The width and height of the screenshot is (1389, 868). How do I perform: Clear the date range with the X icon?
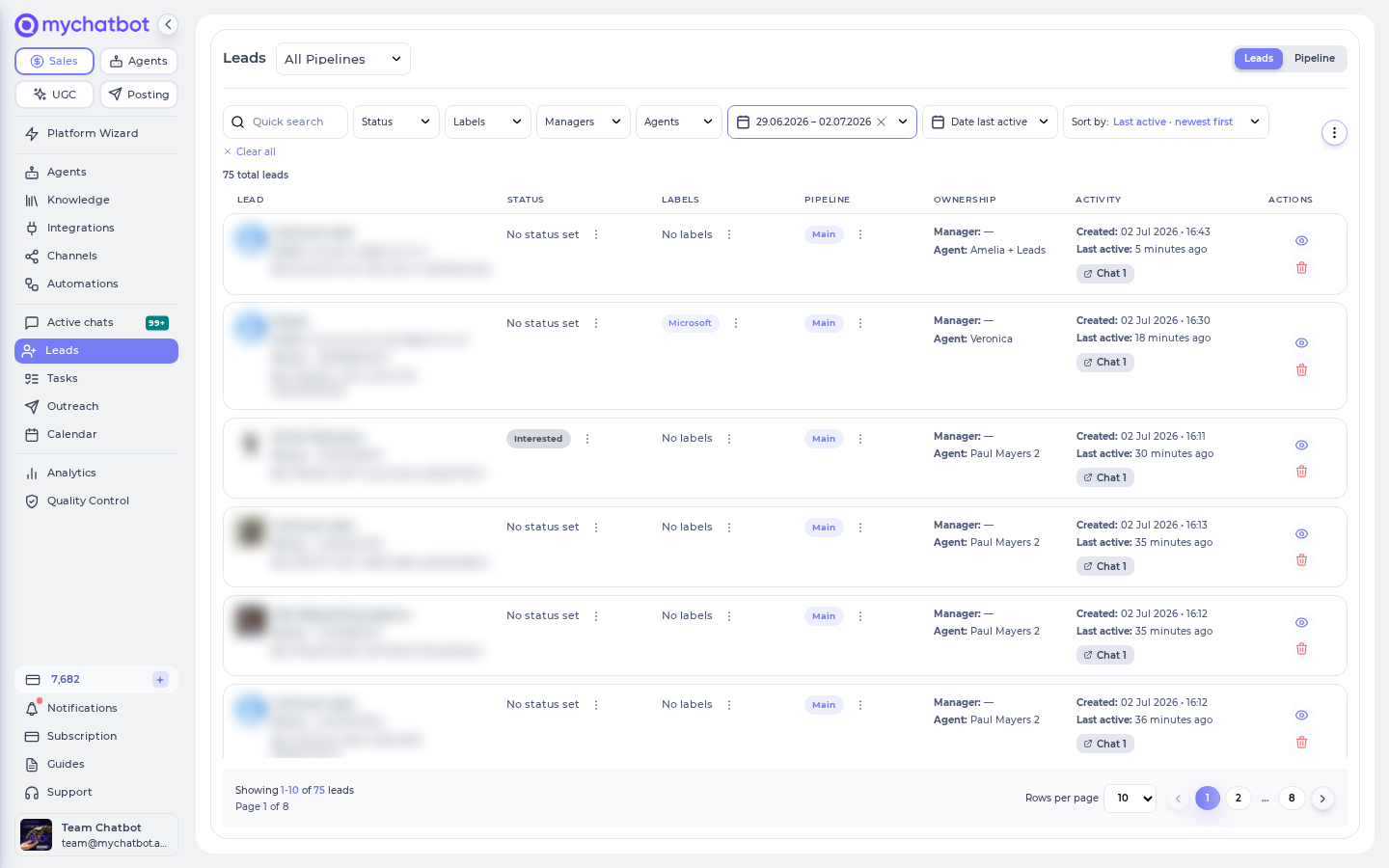(881, 122)
